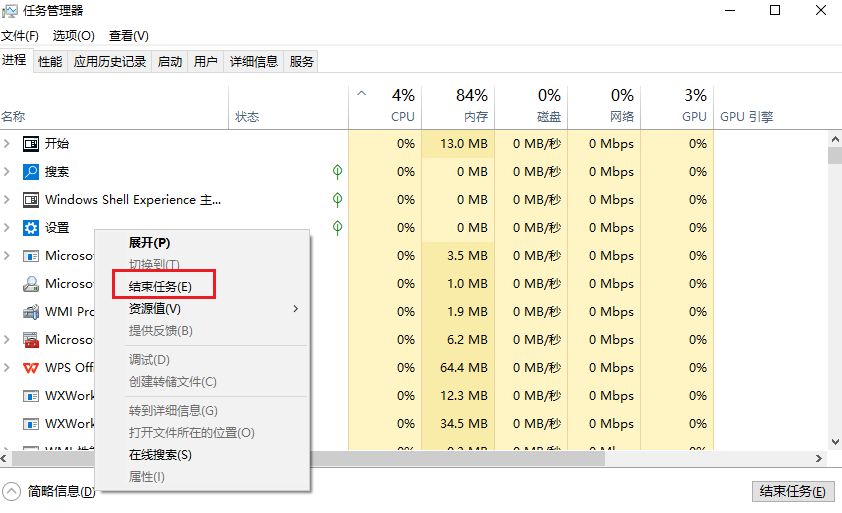Image resolution: width=842 pixels, height=513 pixels.
Task: Click the 简略信息(D) link
Action: click(x=62, y=492)
